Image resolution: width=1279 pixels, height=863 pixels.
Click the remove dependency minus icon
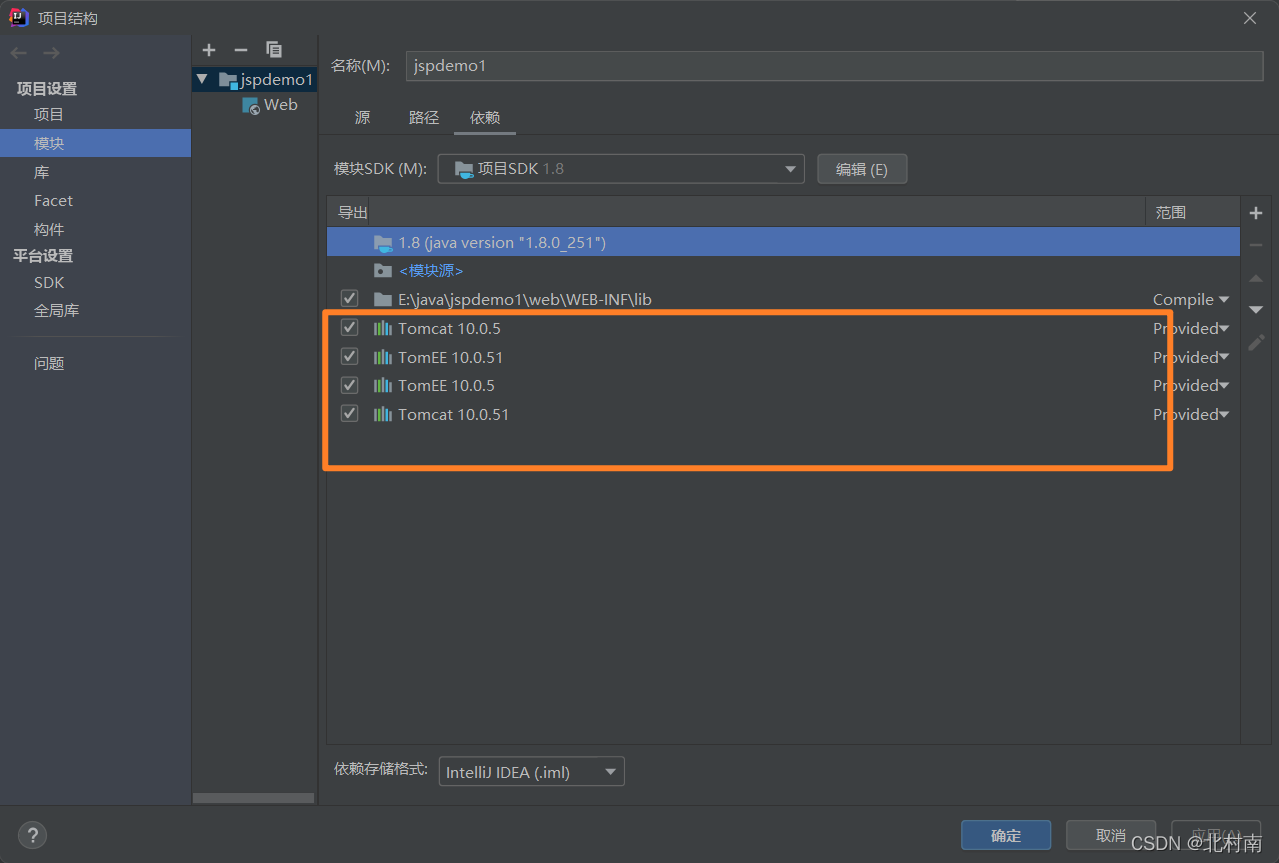point(1255,244)
